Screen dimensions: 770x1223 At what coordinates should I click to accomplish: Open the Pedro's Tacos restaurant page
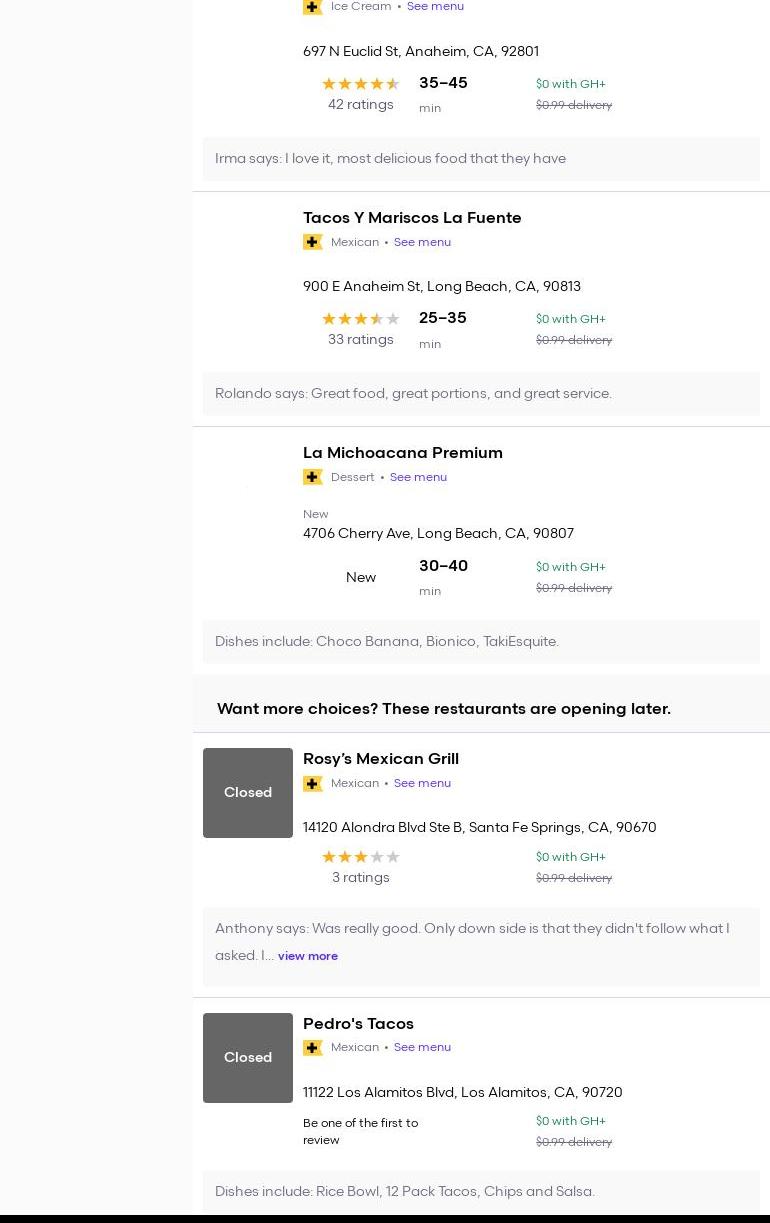[358, 1024]
